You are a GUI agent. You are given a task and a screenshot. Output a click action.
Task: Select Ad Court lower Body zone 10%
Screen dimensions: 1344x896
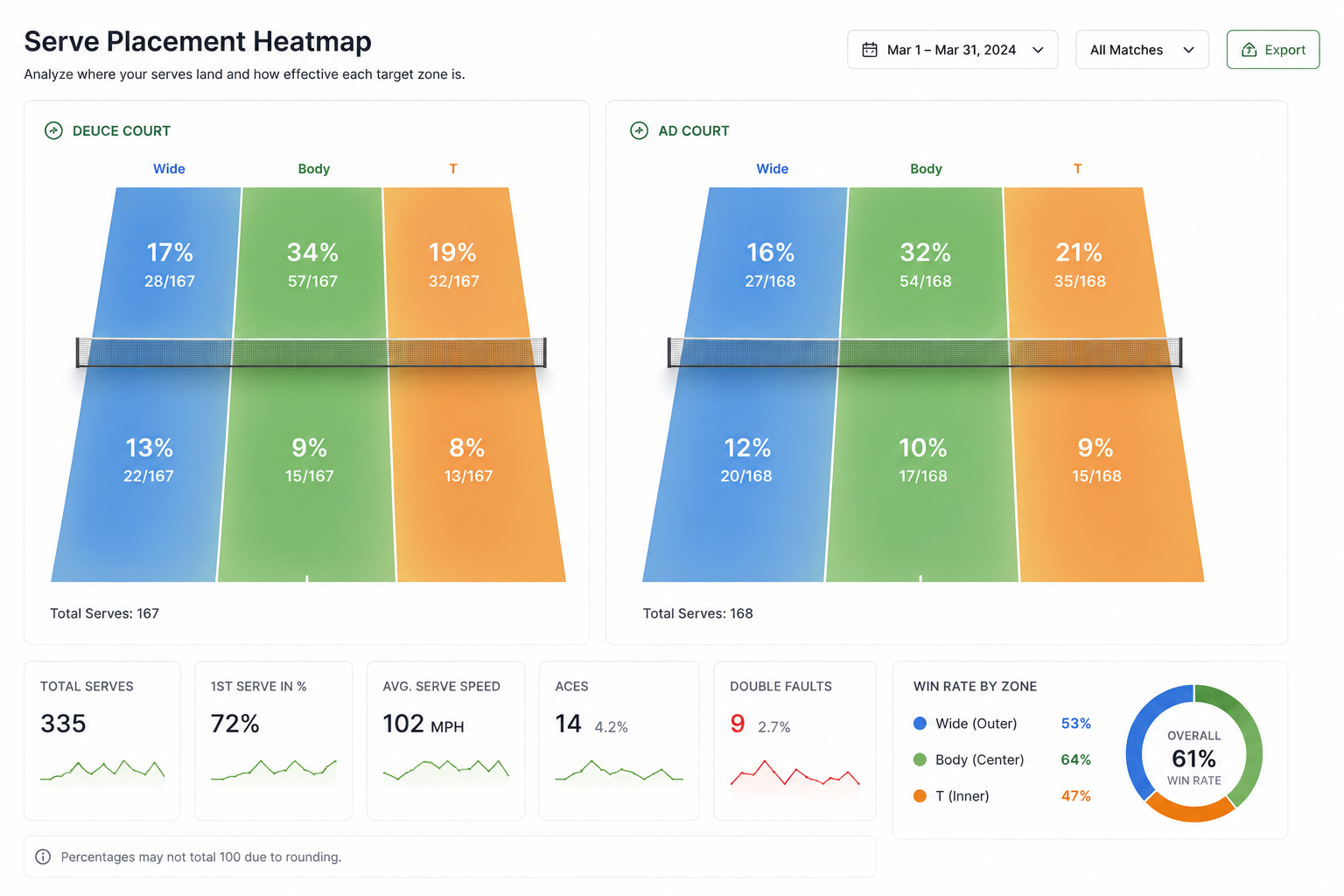pyautogui.click(x=923, y=472)
